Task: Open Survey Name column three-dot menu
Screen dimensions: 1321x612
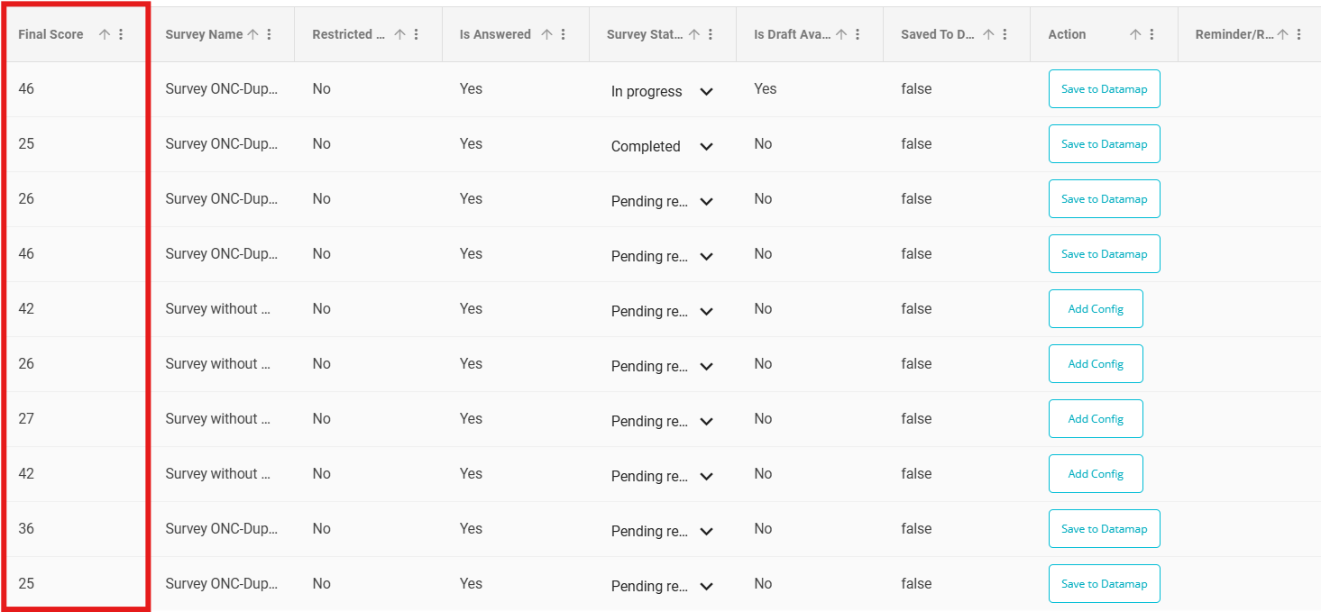Action: (x=269, y=34)
